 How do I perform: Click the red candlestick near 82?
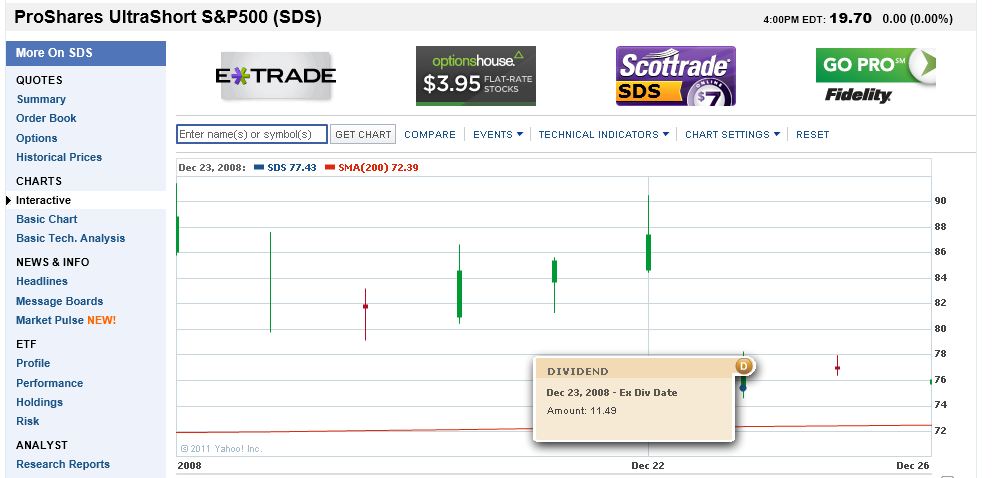[365, 307]
